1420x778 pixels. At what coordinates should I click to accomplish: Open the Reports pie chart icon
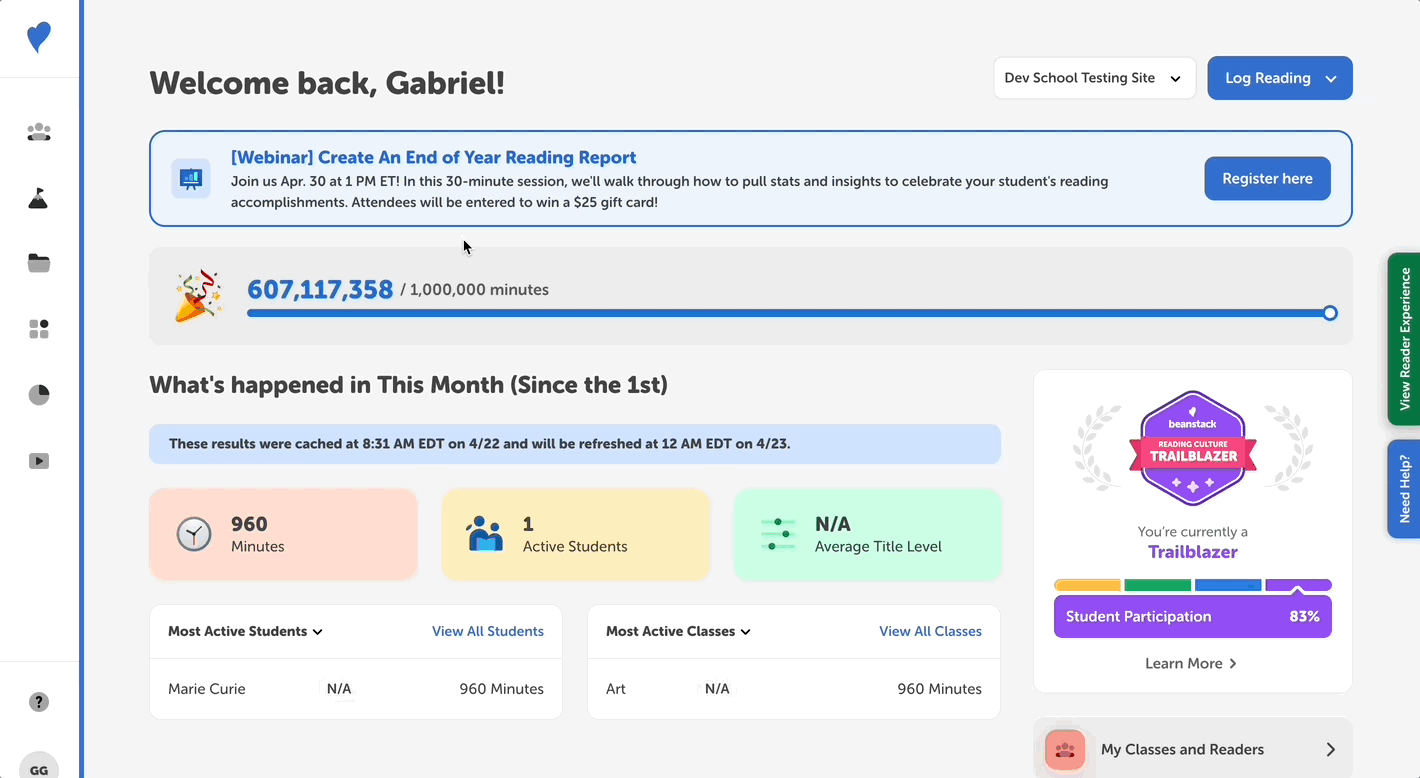38,394
